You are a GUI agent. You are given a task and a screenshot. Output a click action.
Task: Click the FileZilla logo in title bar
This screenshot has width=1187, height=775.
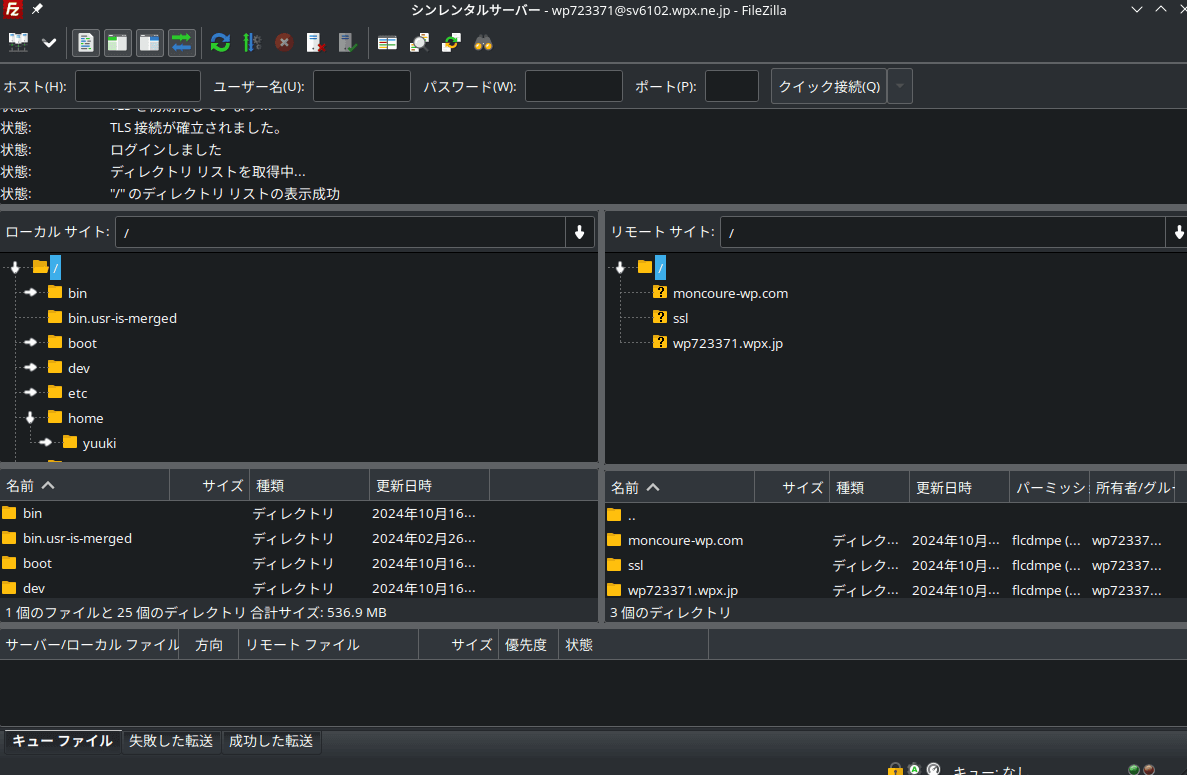(x=13, y=9)
